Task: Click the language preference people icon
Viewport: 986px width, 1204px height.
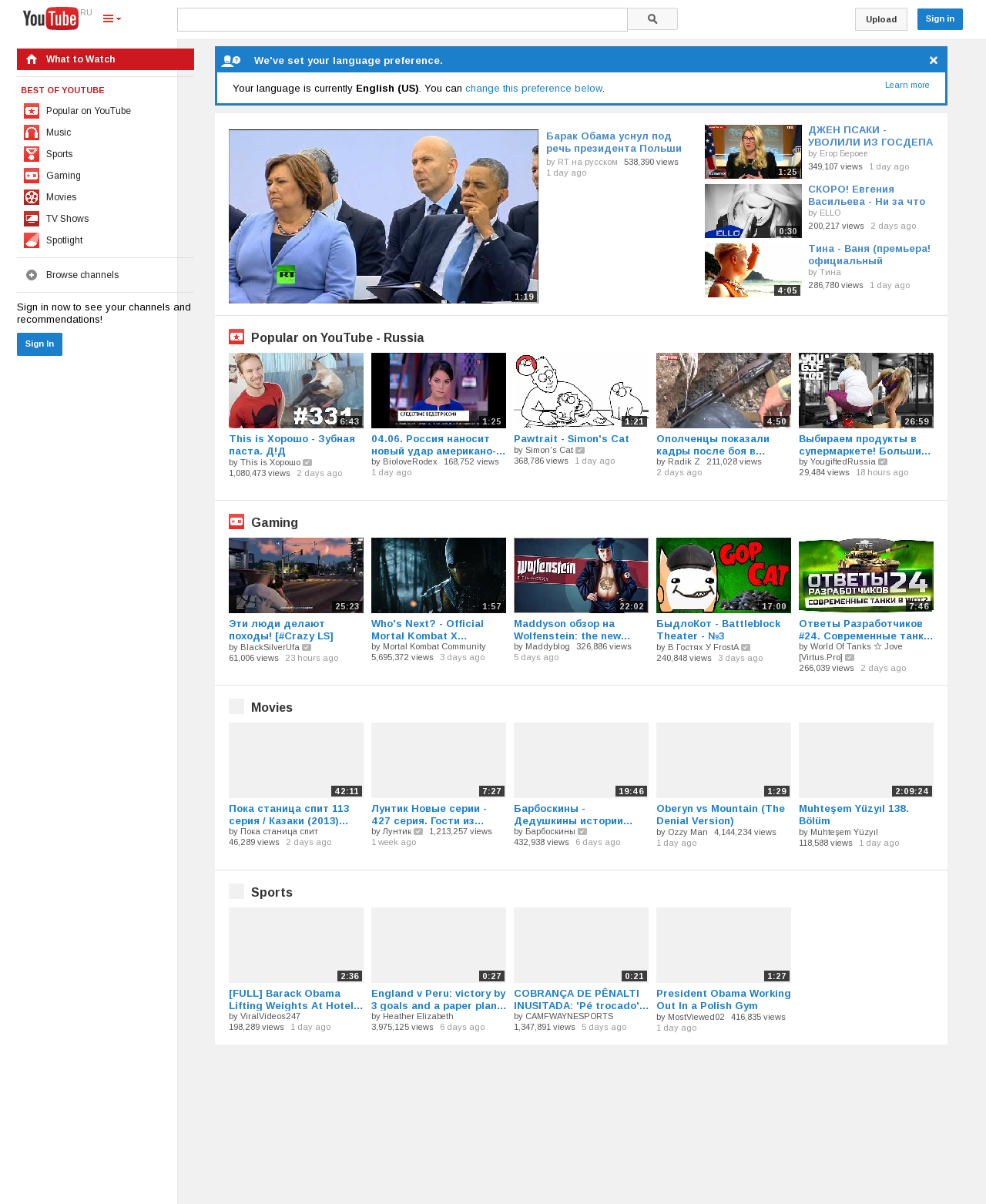Action: (231, 61)
